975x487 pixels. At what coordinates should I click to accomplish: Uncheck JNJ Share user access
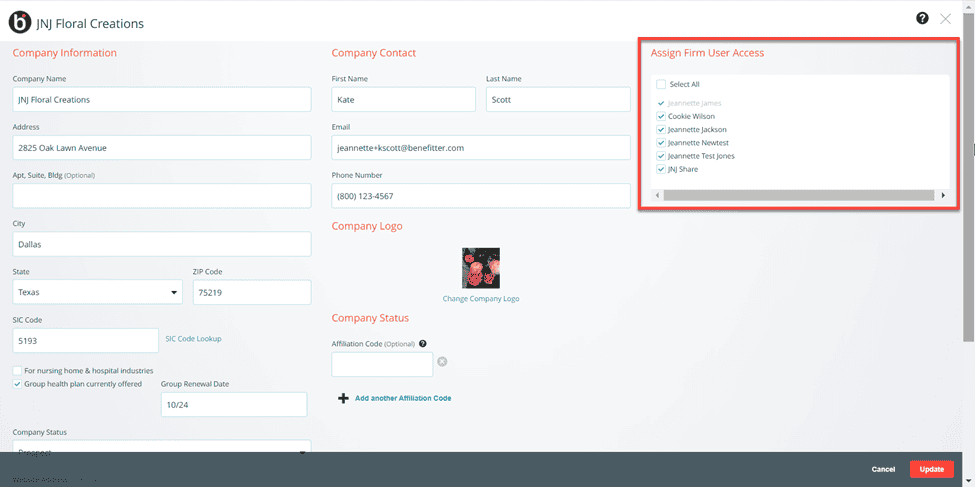click(x=661, y=169)
